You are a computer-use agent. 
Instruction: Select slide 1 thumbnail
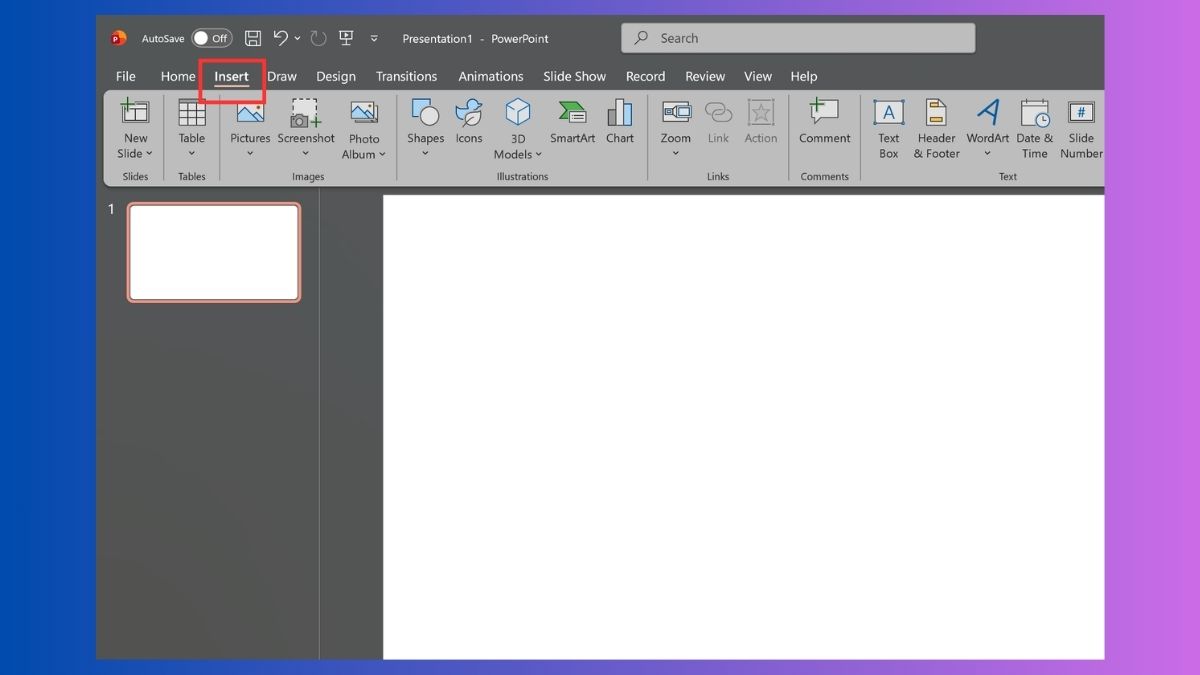click(214, 252)
